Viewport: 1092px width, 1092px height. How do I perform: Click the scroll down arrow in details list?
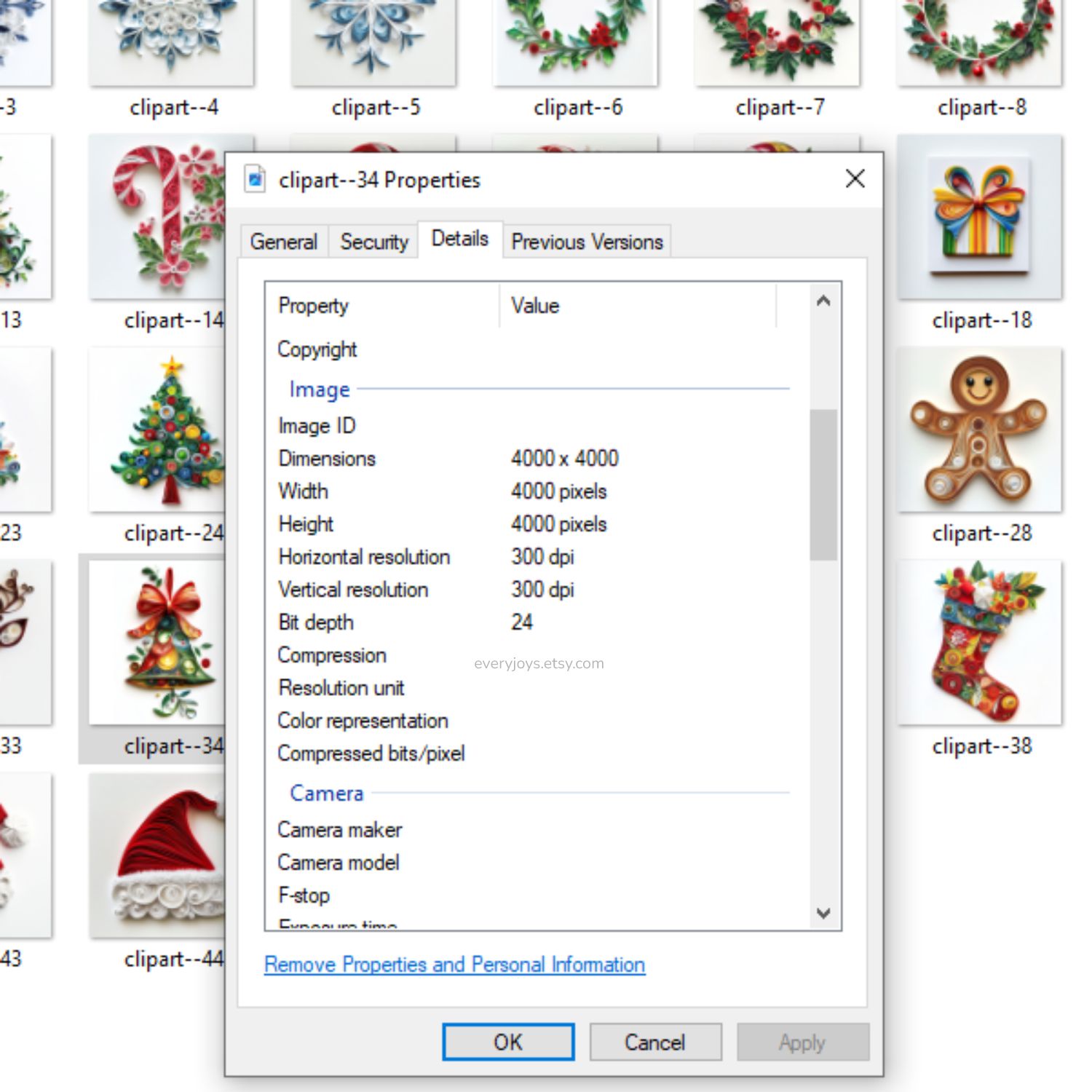(x=823, y=912)
